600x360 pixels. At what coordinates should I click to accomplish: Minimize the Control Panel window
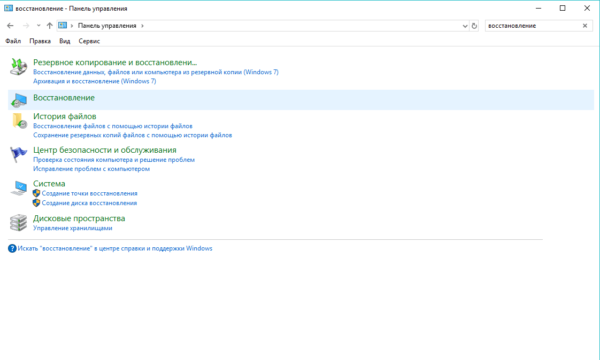point(538,8)
